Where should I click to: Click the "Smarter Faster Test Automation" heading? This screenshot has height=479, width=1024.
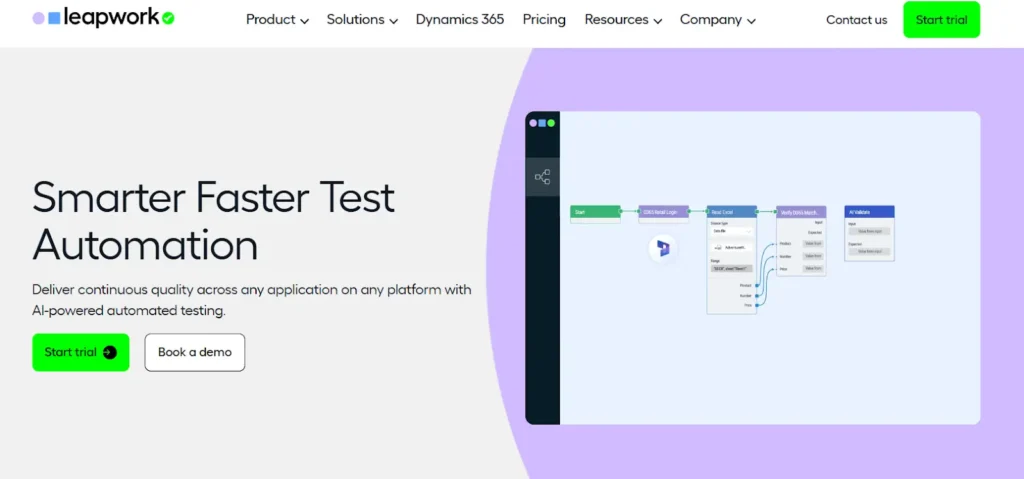pos(214,221)
